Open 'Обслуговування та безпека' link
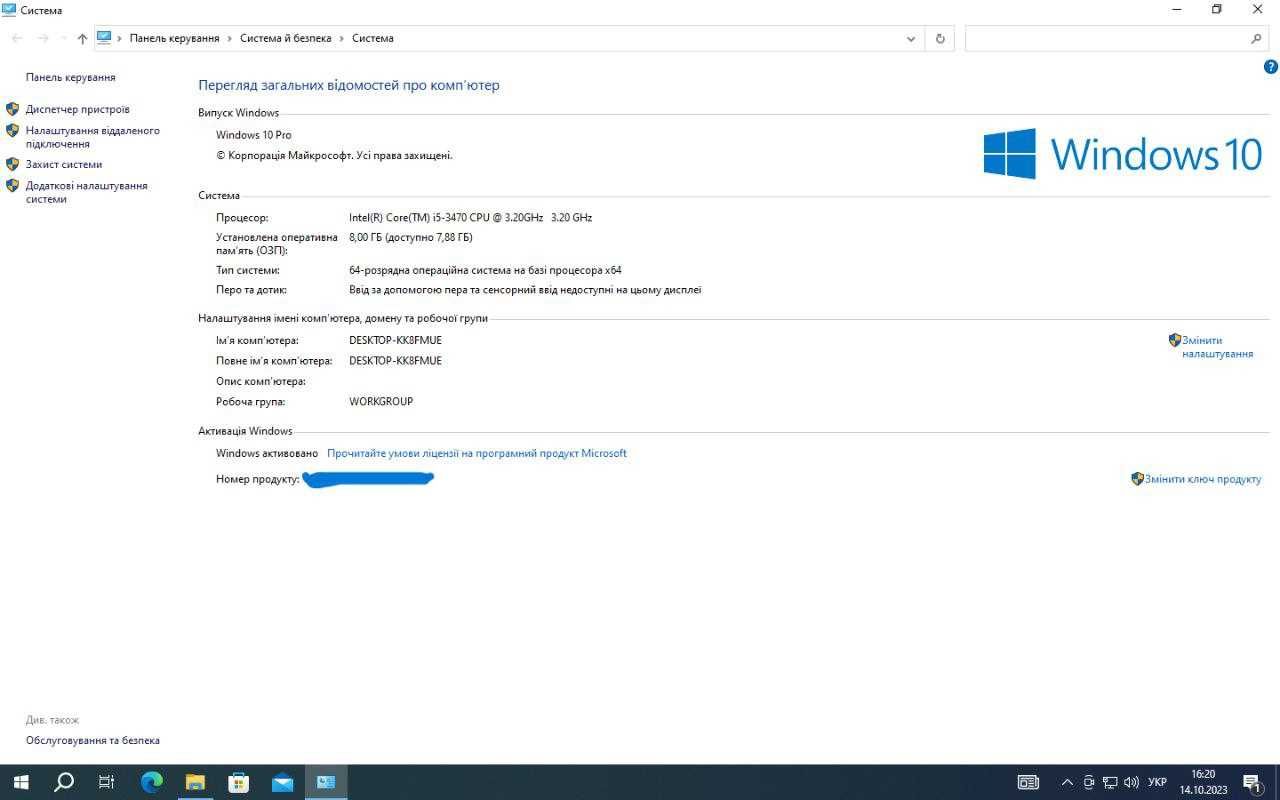This screenshot has width=1280, height=800. 93,740
